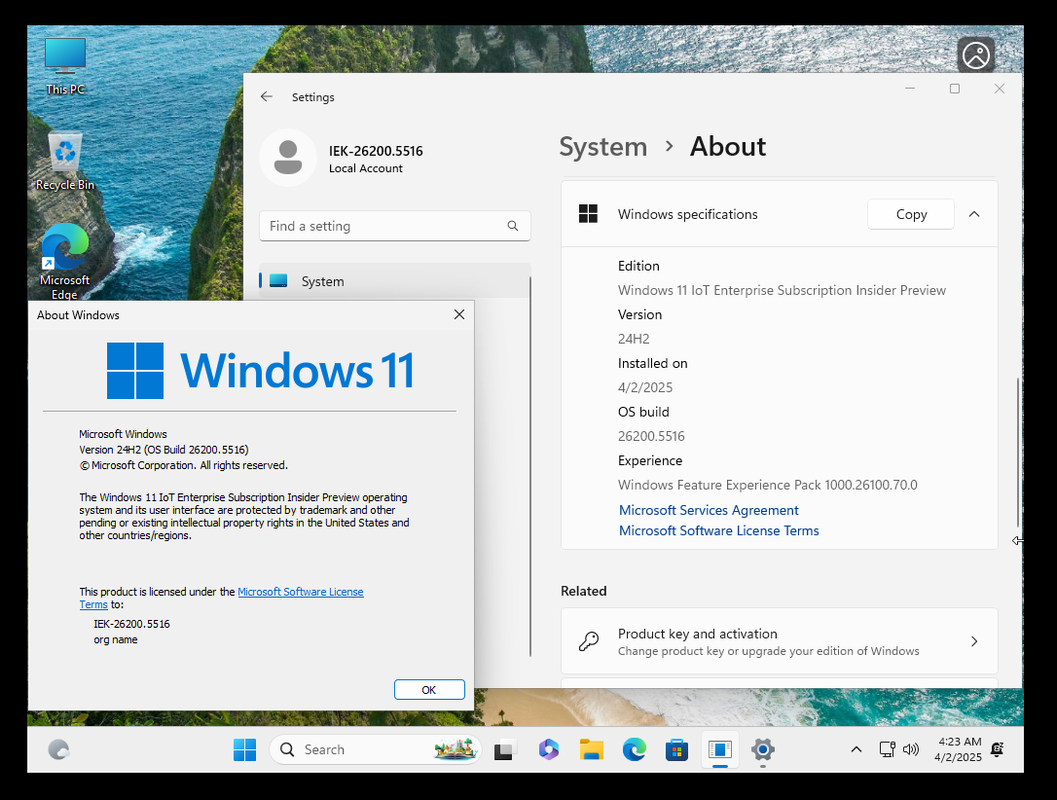Open Microsoft Services Agreement link
Image resolution: width=1057 pixels, height=800 pixels.
click(x=708, y=510)
